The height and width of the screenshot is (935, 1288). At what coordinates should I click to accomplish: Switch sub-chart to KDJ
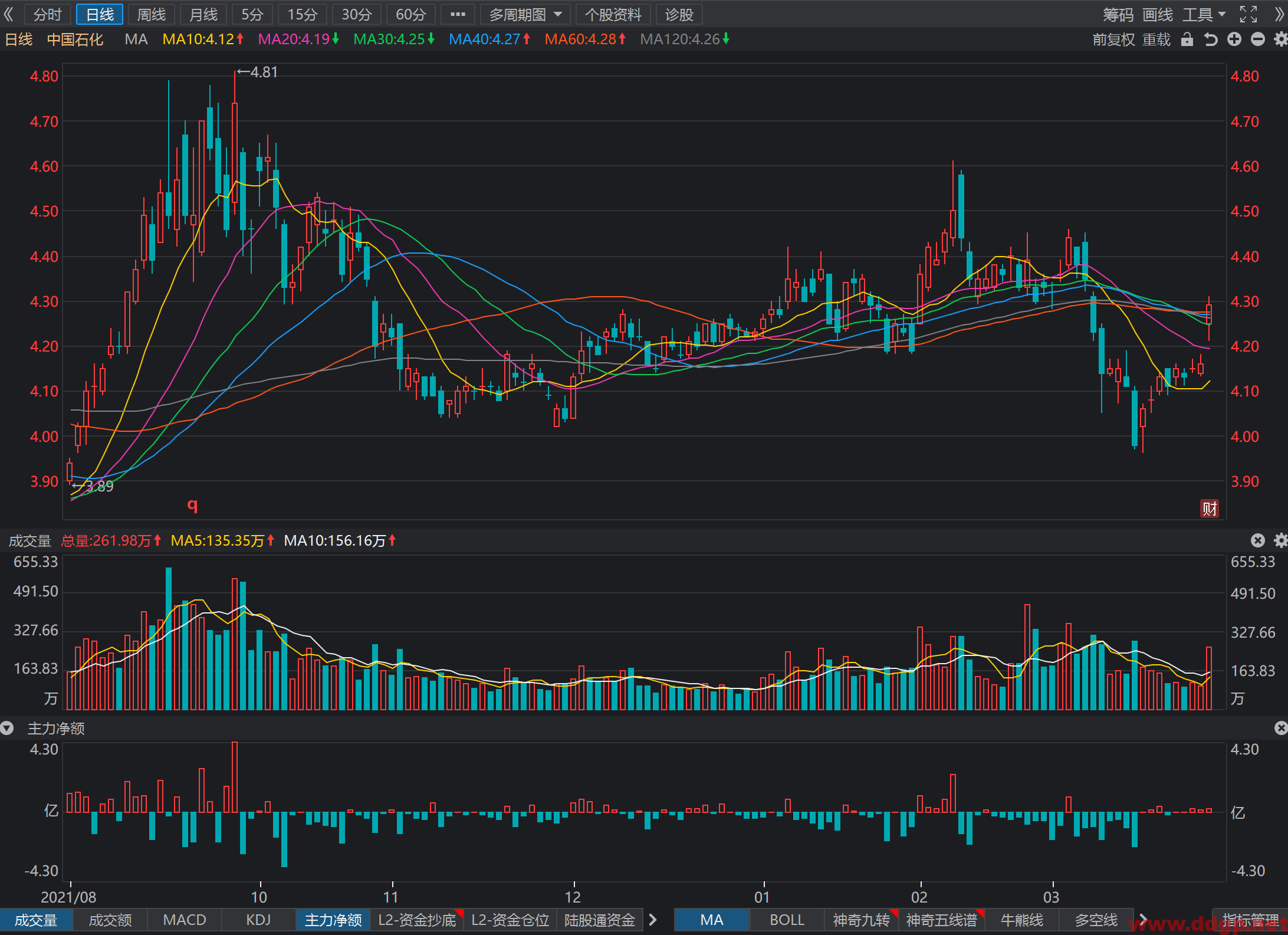point(258,920)
